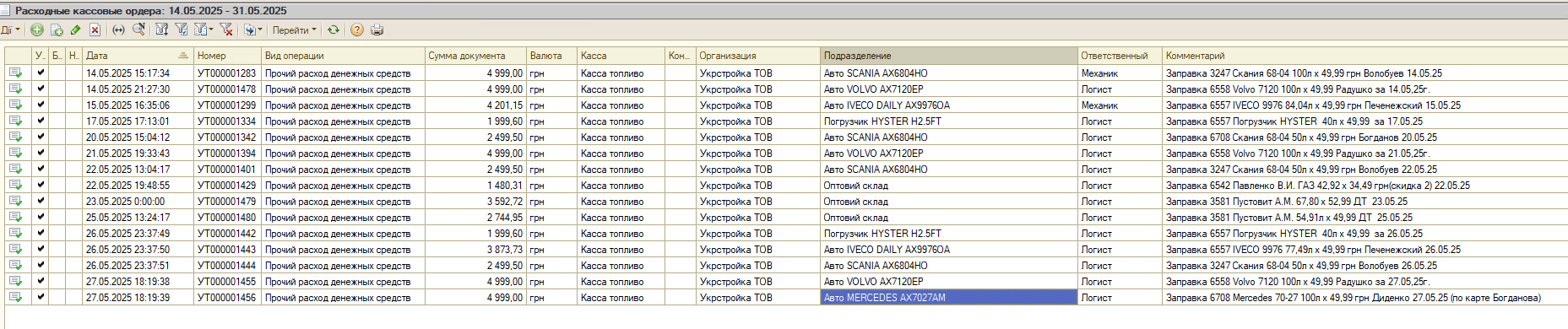The height and width of the screenshot is (329, 1568).
Task: Click the Погрузчик HYSTER H2.5FT cell dated 26.05.2025
Action: [949, 233]
